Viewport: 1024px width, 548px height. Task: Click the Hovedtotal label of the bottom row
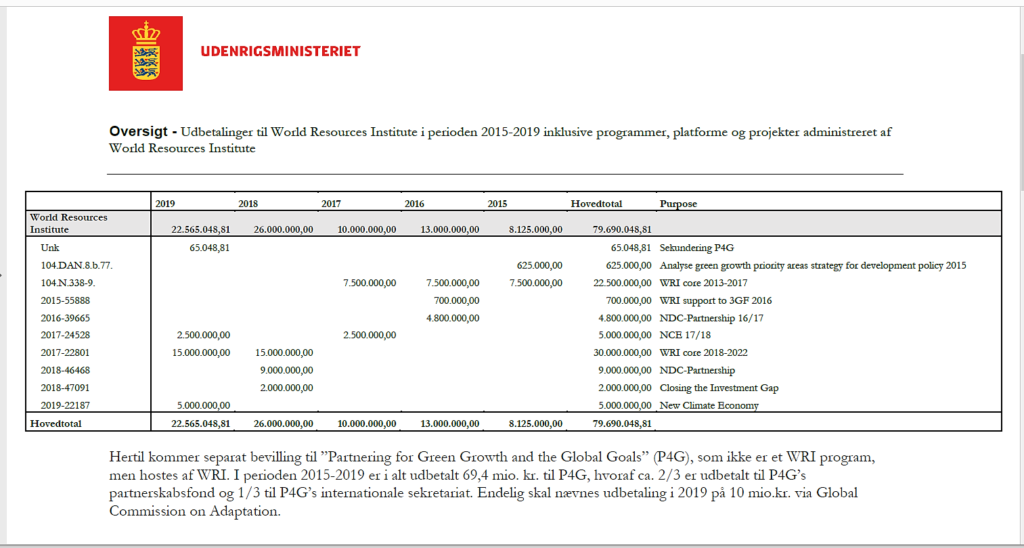pyautogui.click(x=55, y=423)
